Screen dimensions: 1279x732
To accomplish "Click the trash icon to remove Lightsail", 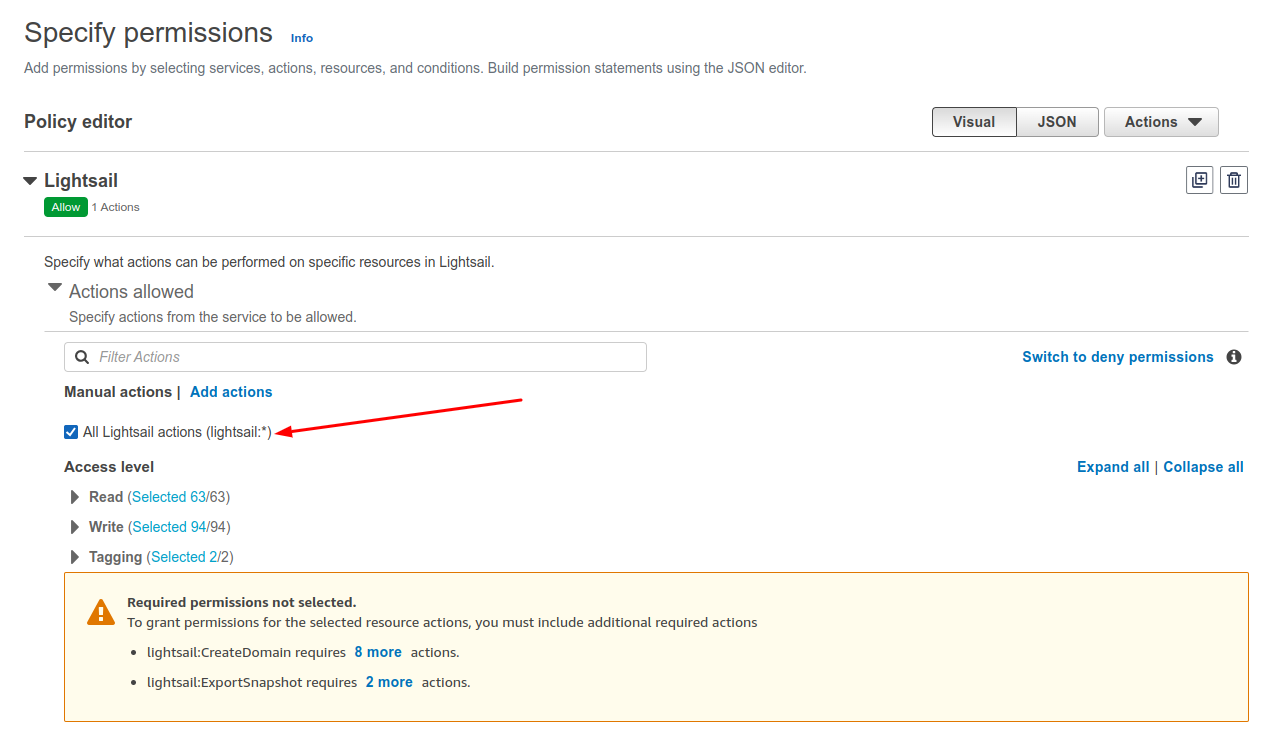I will 1234,180.
